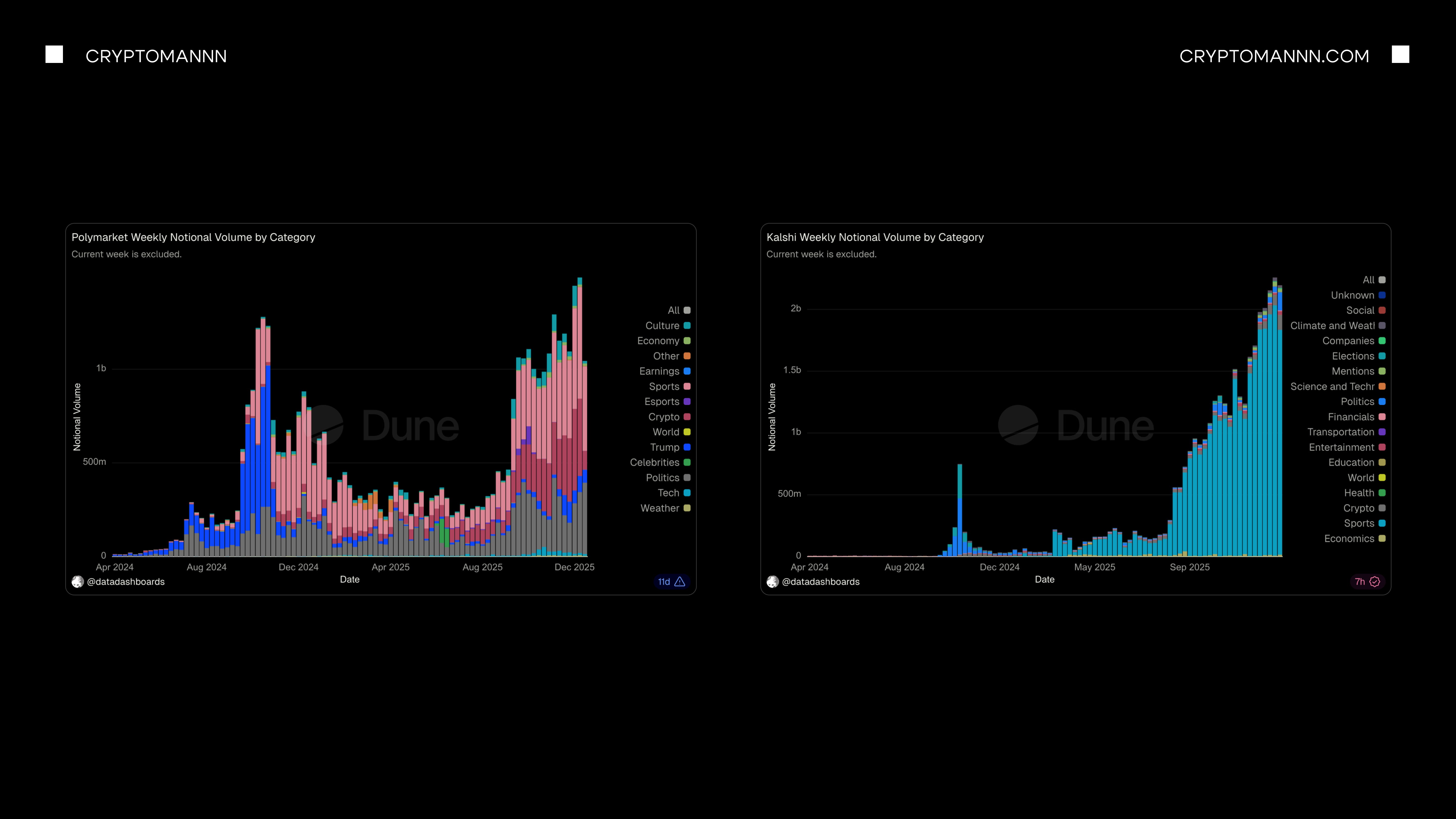The width and height of the screenshot is (1456, 819).
Task: Click the Kalshi chart's datadashboards avatar icon
Action: click(773, 582)
